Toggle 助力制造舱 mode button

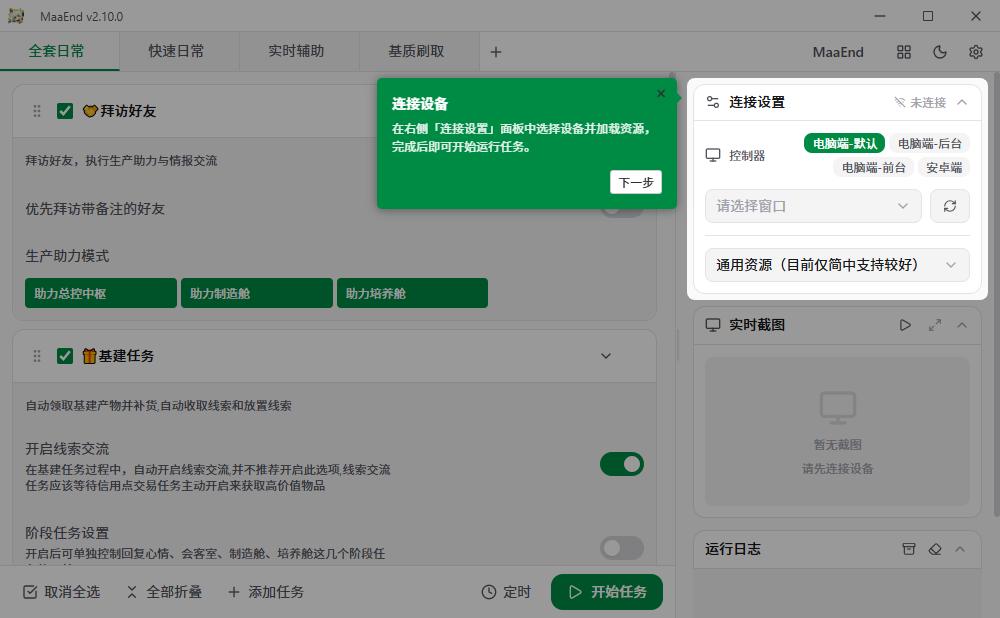pos(257,293)
